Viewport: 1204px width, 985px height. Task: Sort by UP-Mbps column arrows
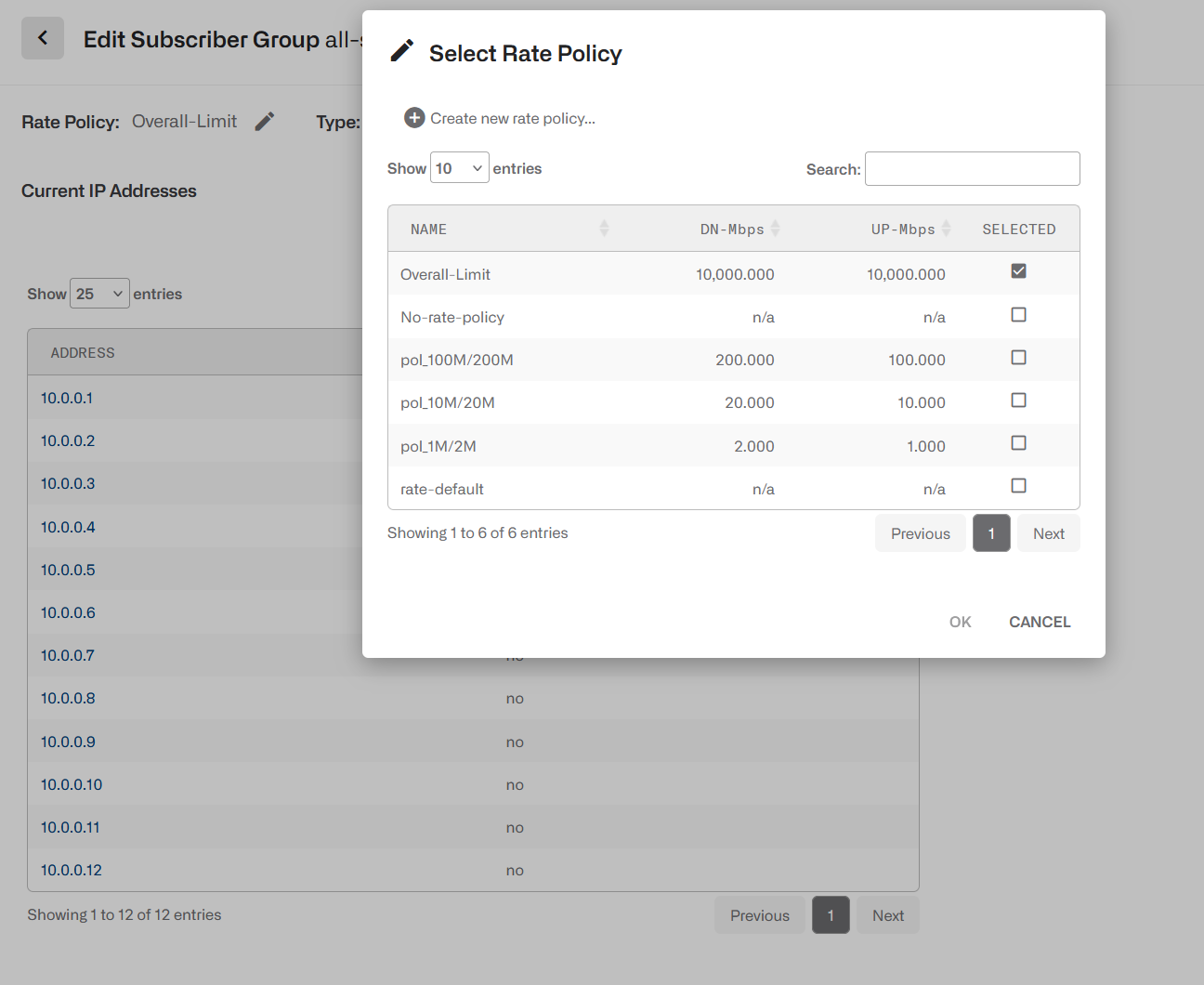coord(946,229)
